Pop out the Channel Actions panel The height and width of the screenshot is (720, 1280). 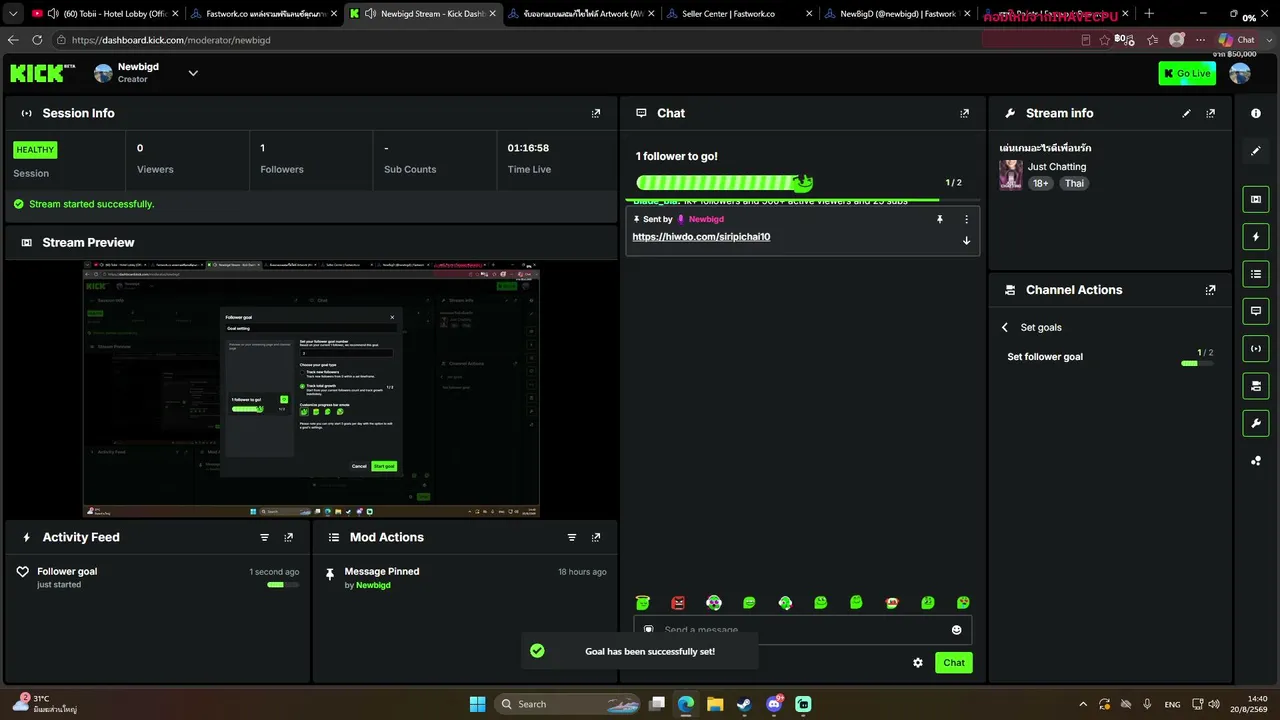click(1210, 290)
